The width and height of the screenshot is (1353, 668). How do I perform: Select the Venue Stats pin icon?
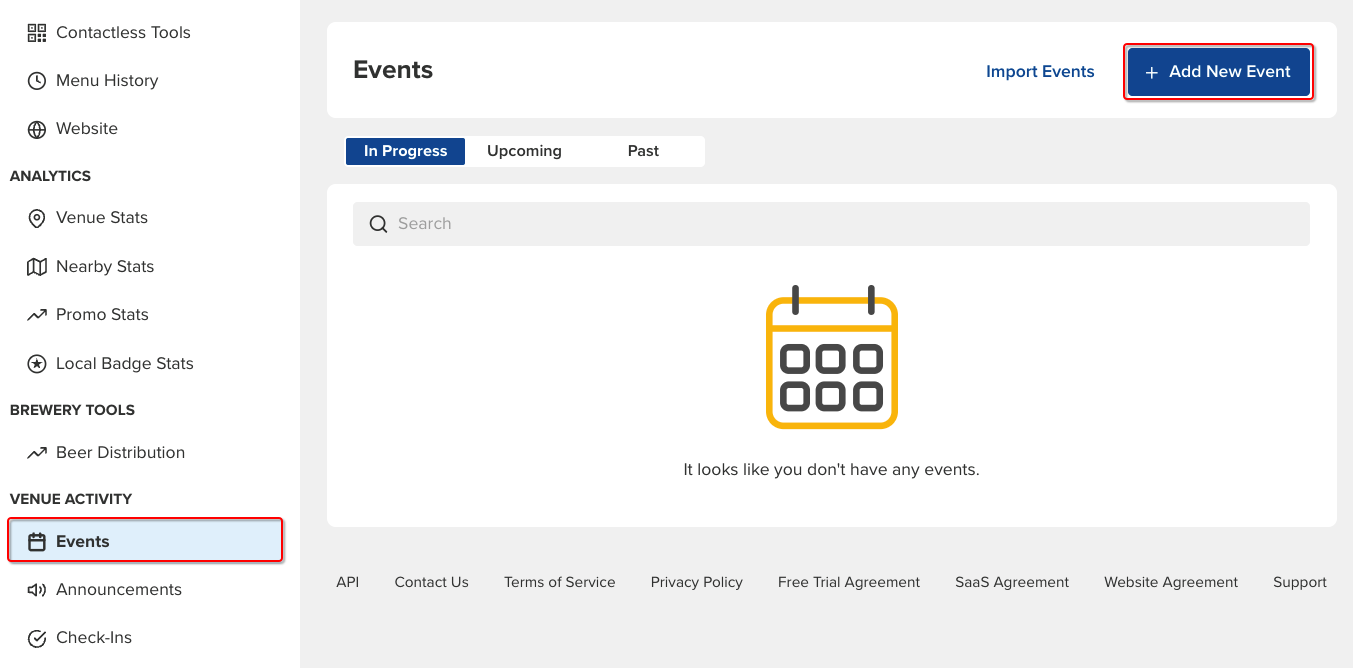pyautogui.click(x=37, y=218)
